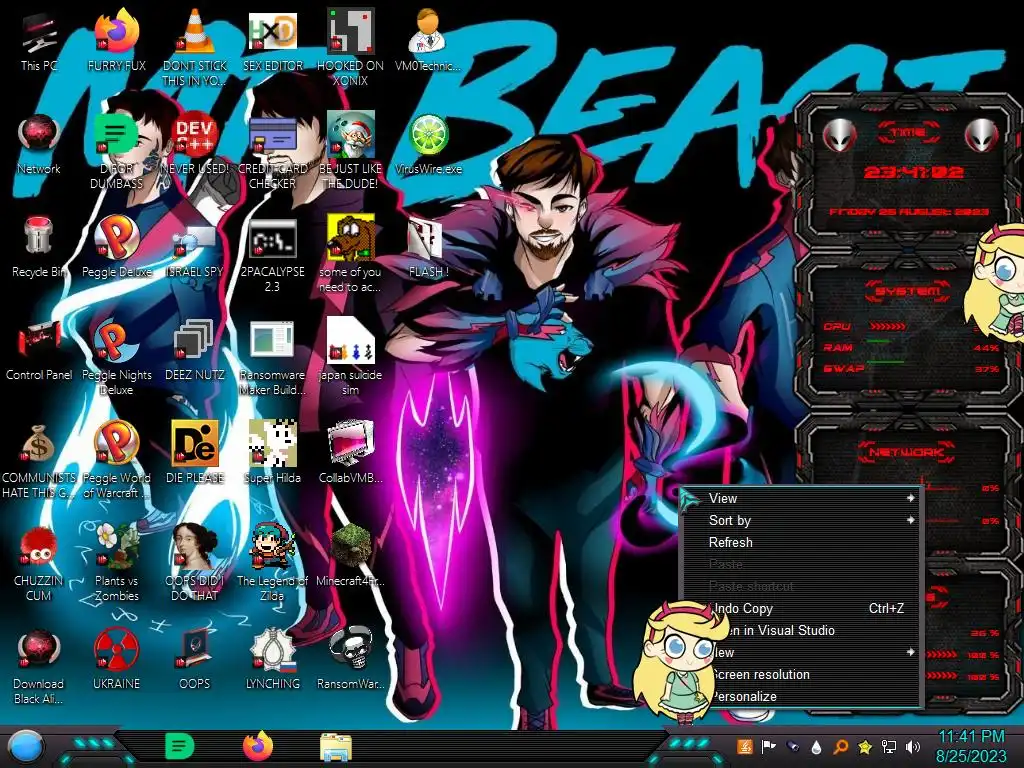Click Refresh in the context menu
Screen dimensions: 1024x768
coord(801,543)
